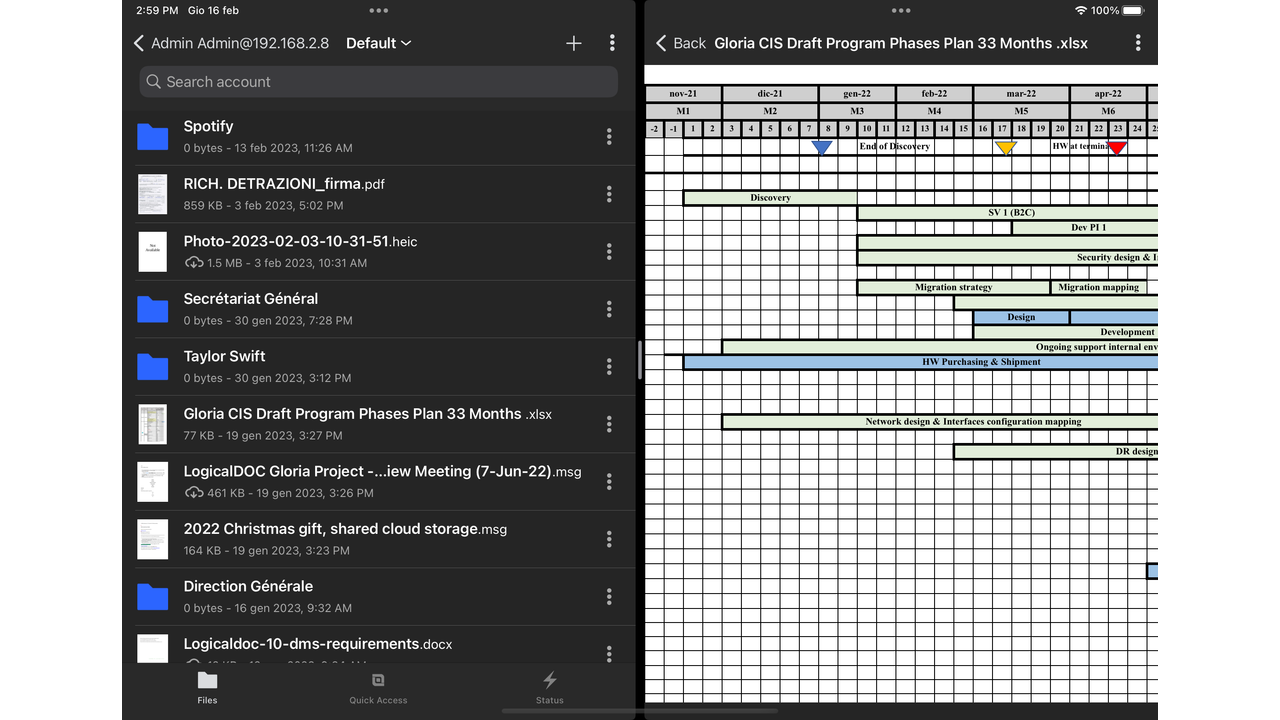The width and height of the screenshot is (1280, 720).
Task: Open the Default workspace dropdown
Action: pyautogui.click(x=378, y=43)
